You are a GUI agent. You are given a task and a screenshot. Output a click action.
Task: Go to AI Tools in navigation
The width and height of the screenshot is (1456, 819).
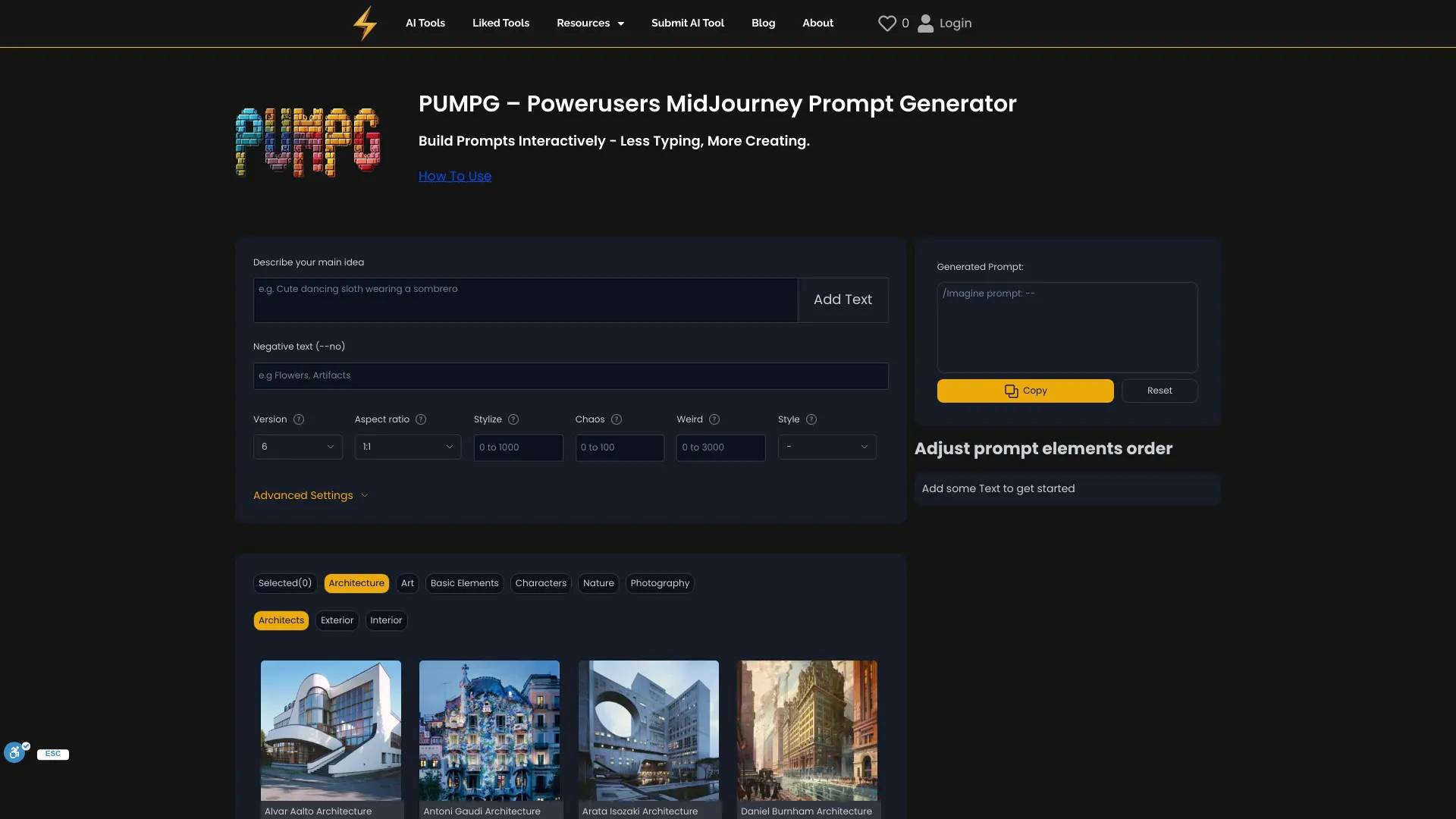click(425, 24)
